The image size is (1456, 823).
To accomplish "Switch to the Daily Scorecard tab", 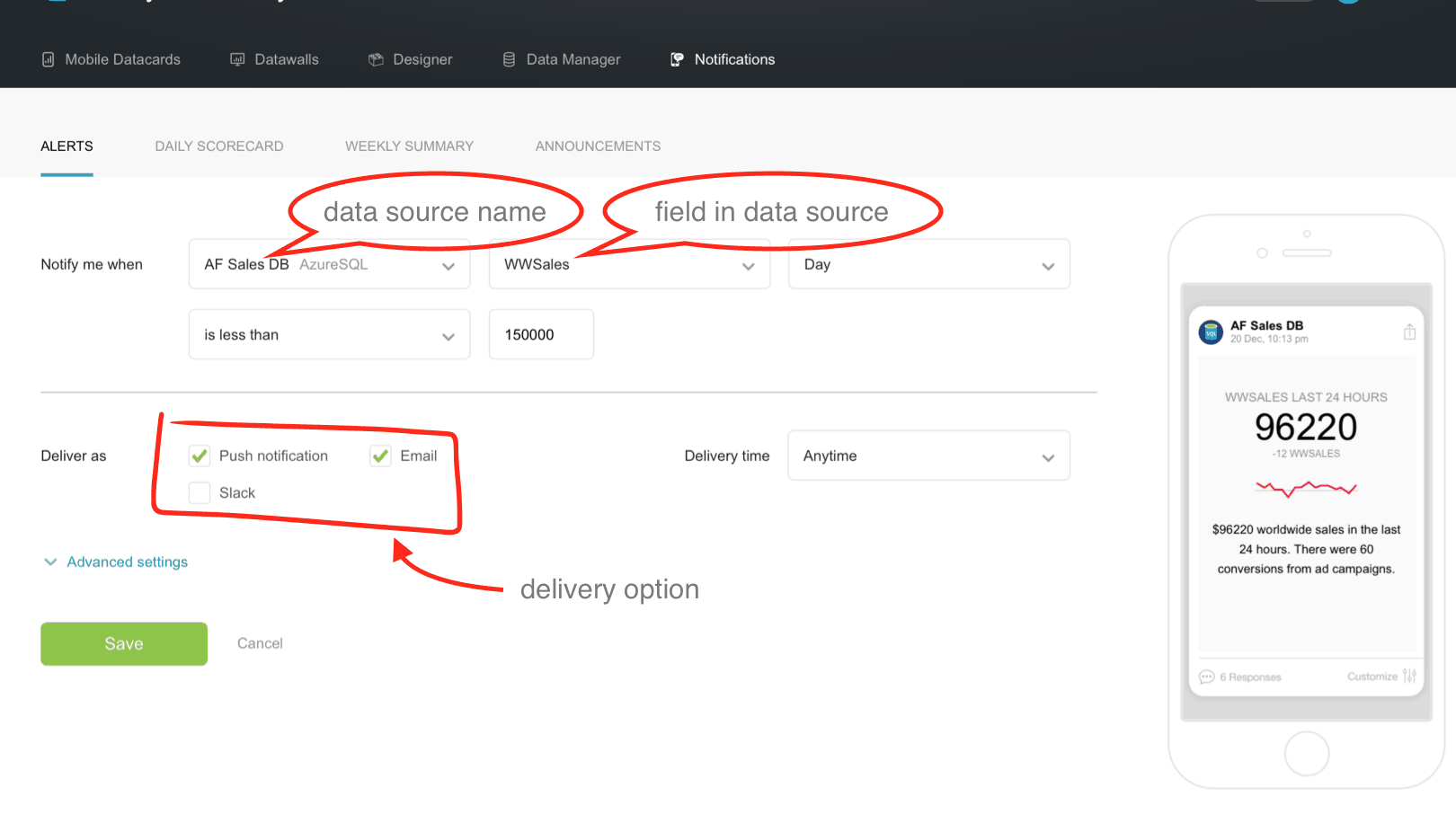I will point(218,146).
